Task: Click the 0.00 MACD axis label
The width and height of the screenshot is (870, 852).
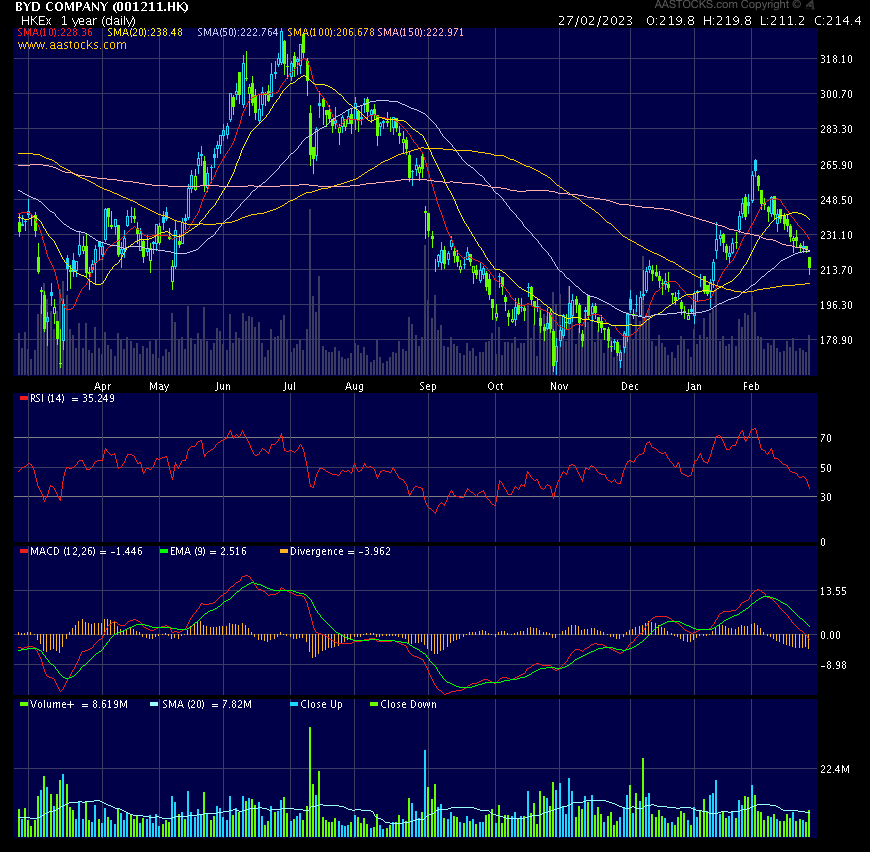Action: (x=831, y=636)
